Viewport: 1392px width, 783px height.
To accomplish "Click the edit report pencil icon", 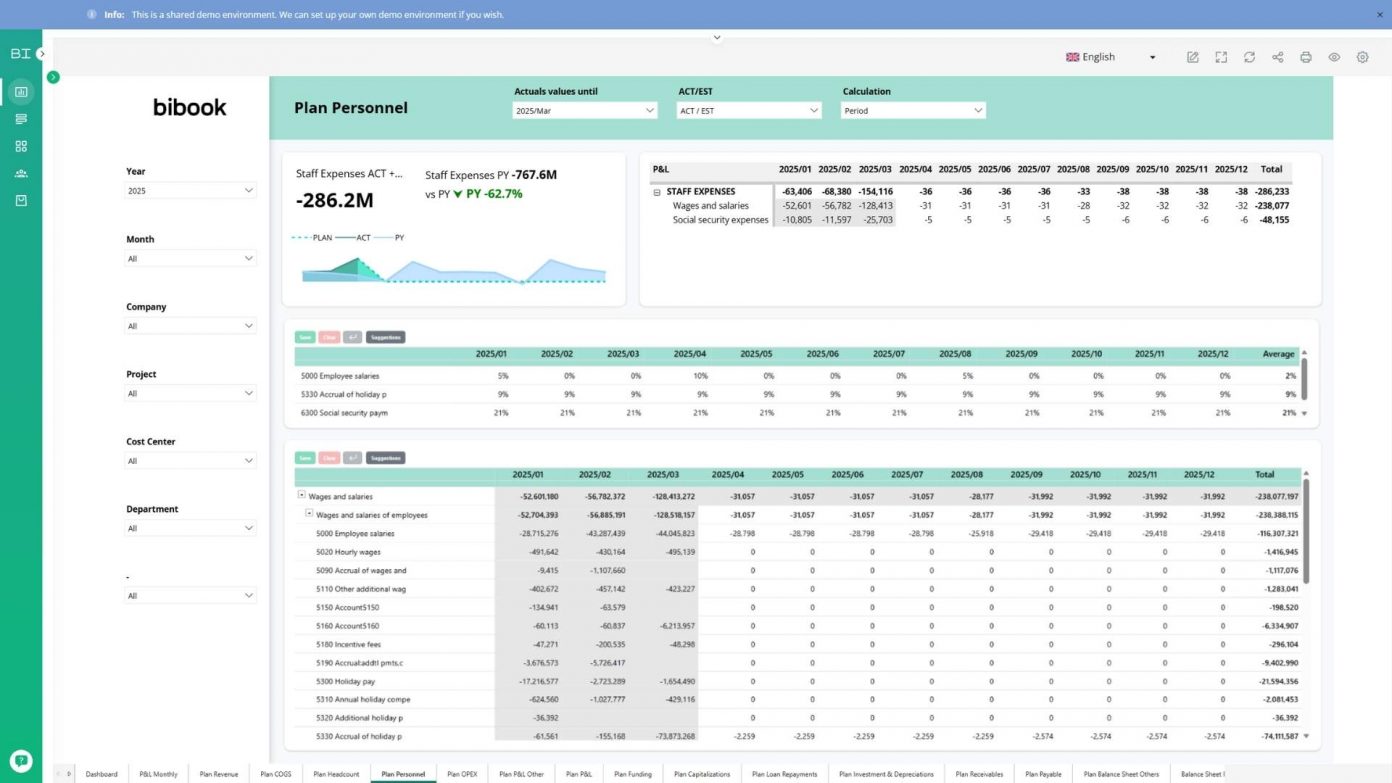I will click(1193, 58).
